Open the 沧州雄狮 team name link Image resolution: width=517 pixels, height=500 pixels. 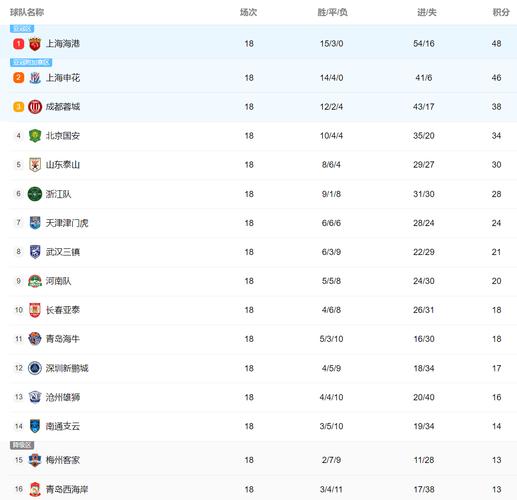(x=63, y=397)
